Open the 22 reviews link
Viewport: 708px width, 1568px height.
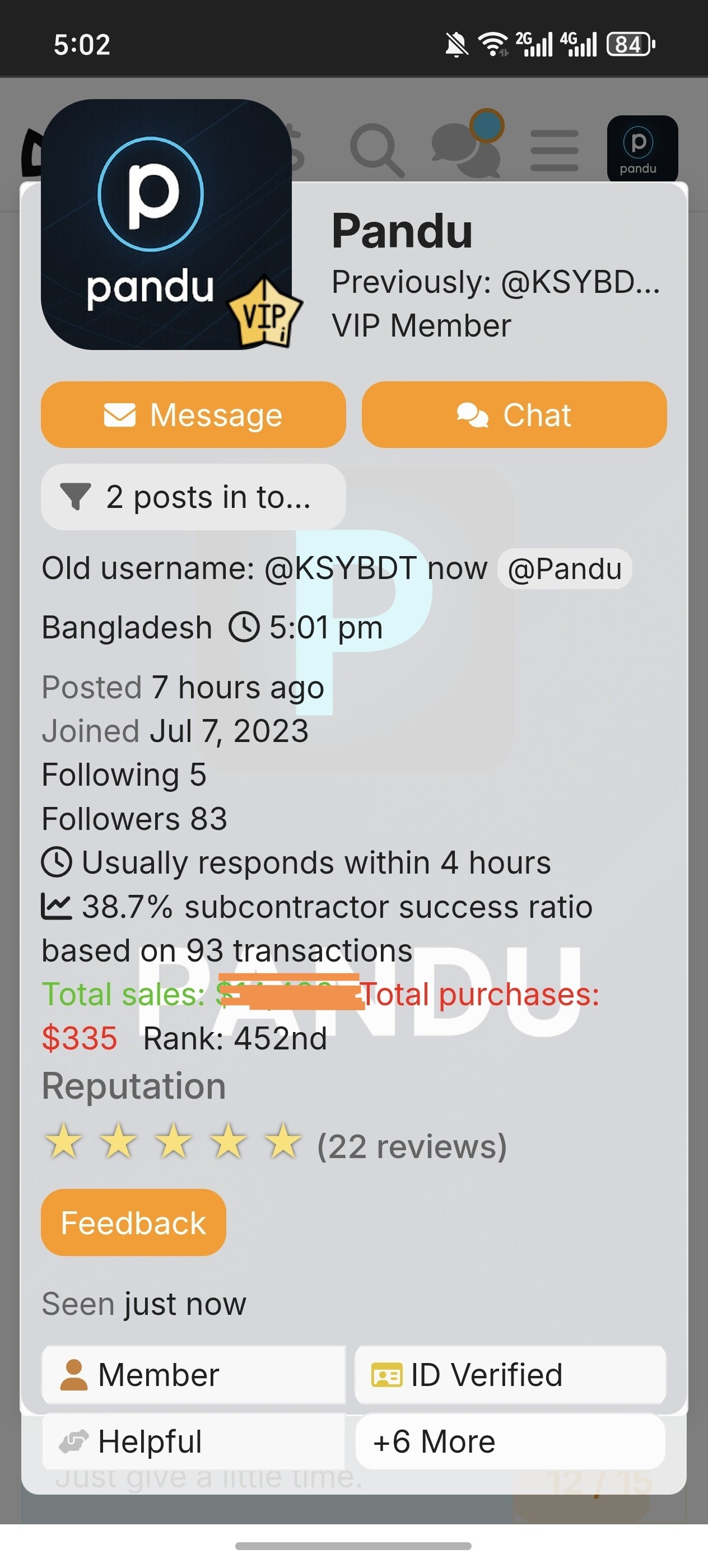(x=412, y=1147)
